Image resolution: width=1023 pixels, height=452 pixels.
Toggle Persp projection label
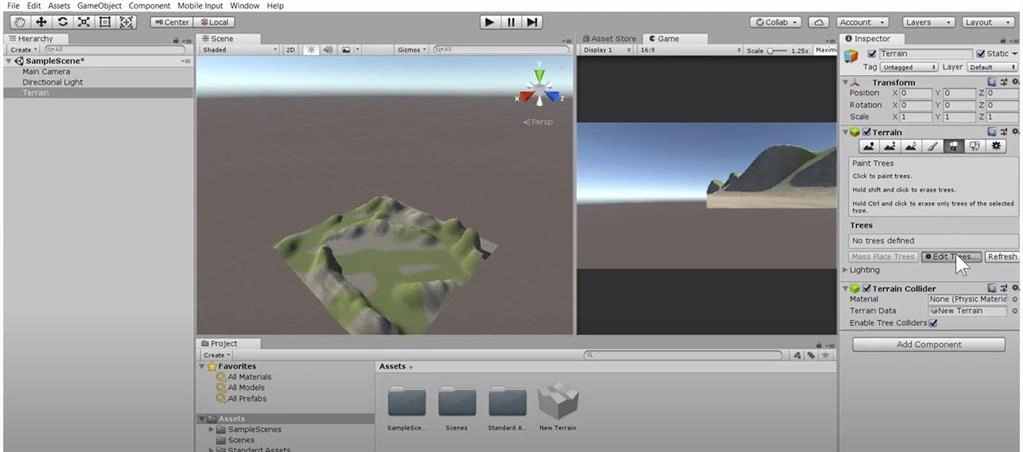(x=538, y=122)
